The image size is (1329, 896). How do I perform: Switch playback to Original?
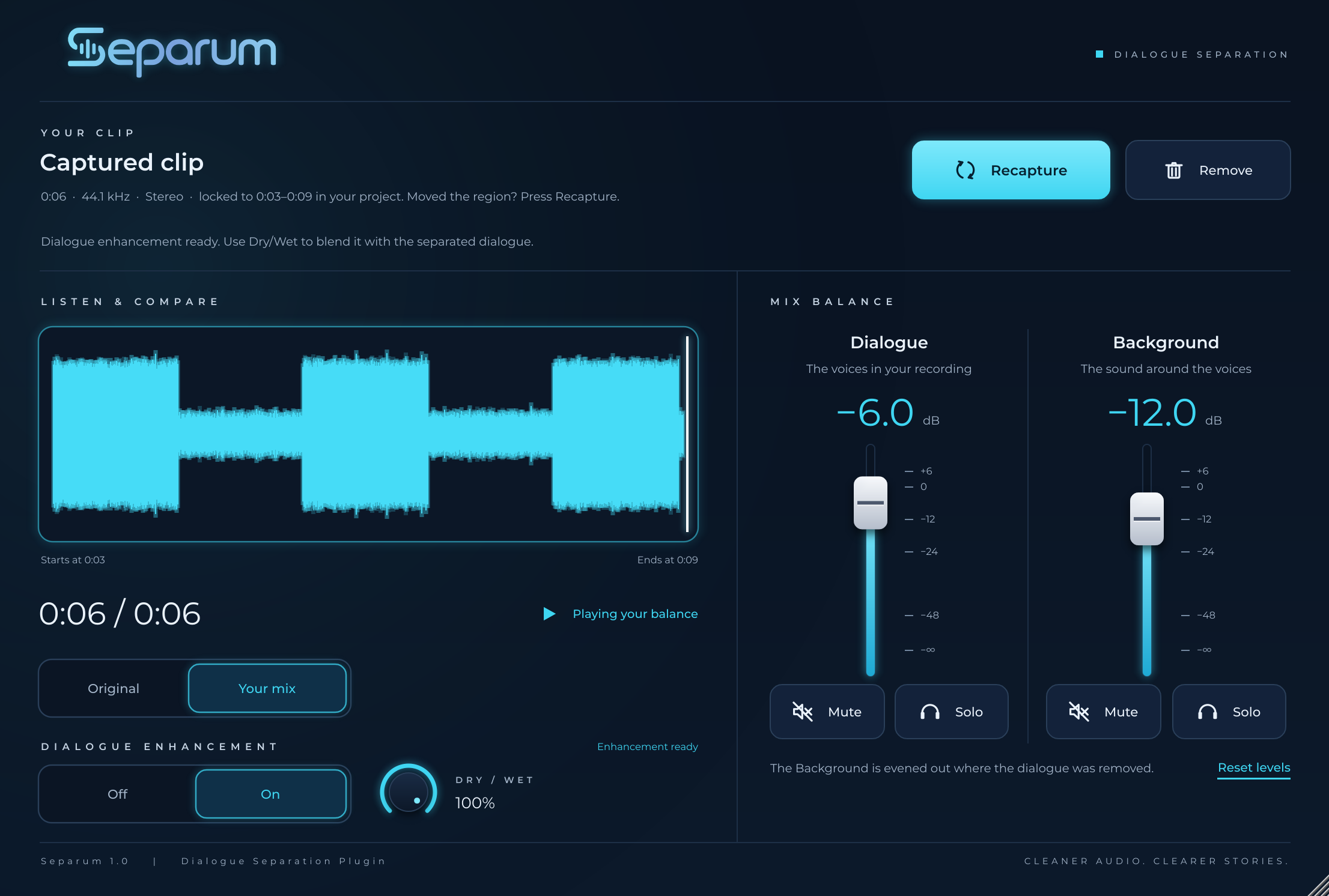(114, 688)
